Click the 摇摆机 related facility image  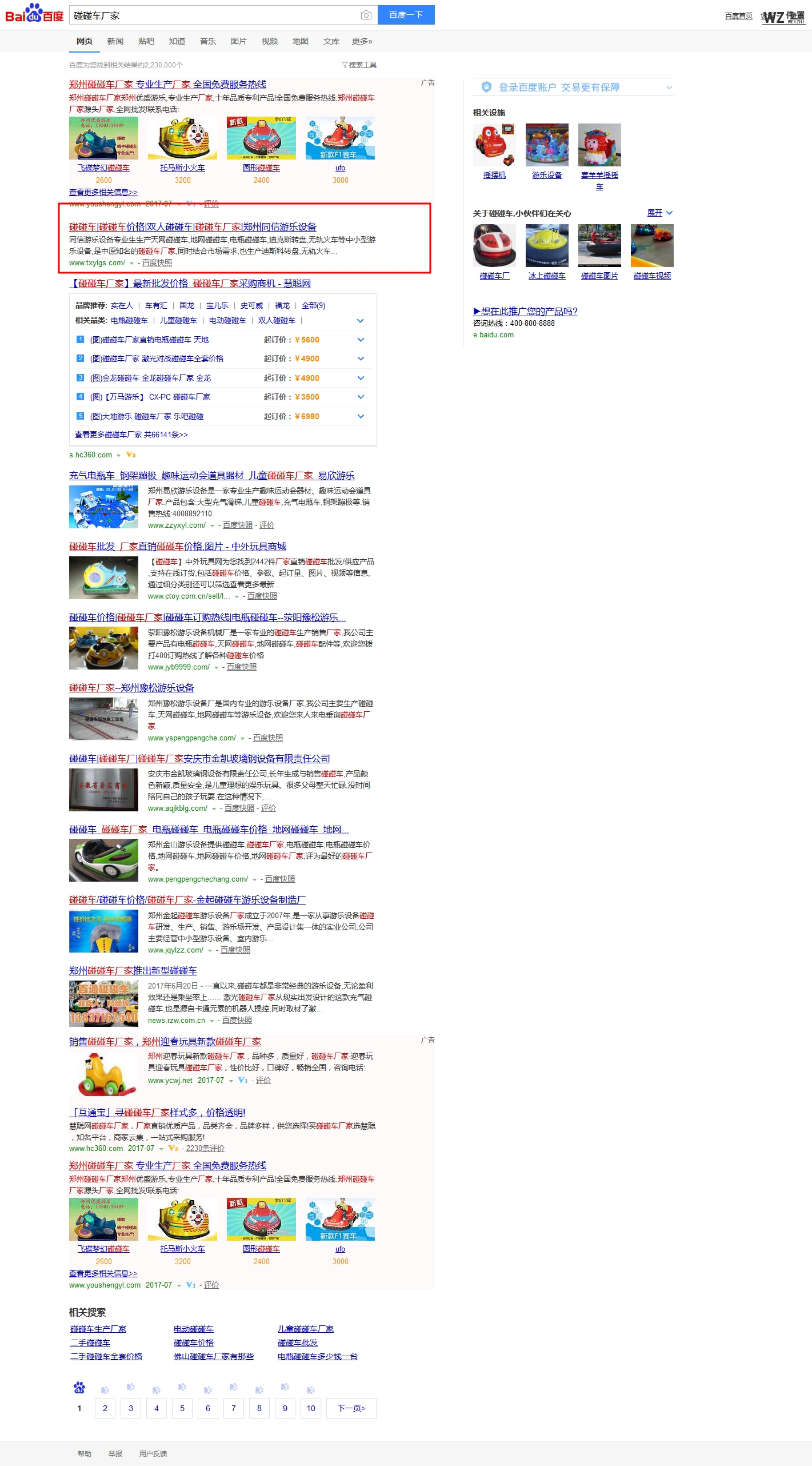(494, 145)
